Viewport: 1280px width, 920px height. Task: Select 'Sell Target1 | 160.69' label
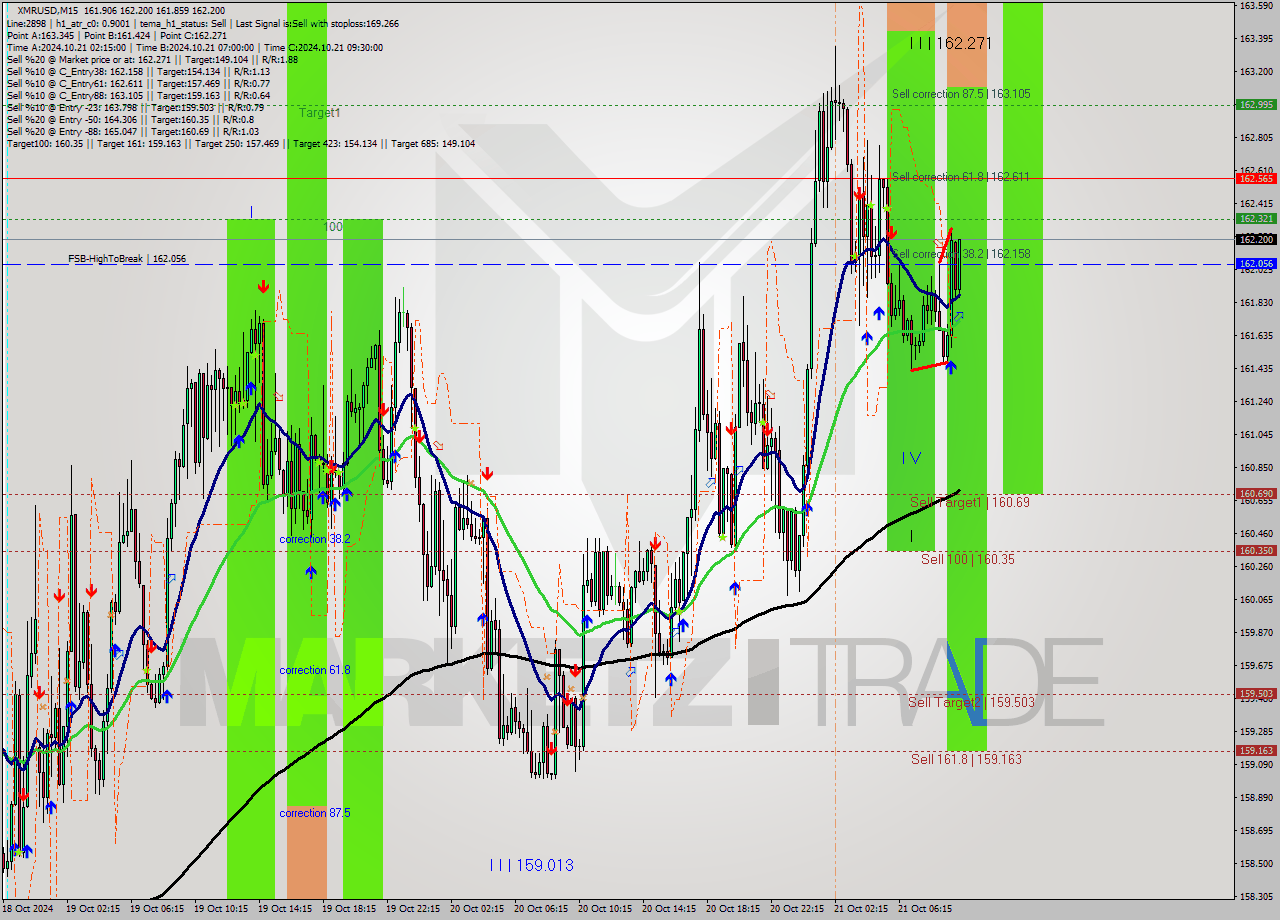coord(970,502)
